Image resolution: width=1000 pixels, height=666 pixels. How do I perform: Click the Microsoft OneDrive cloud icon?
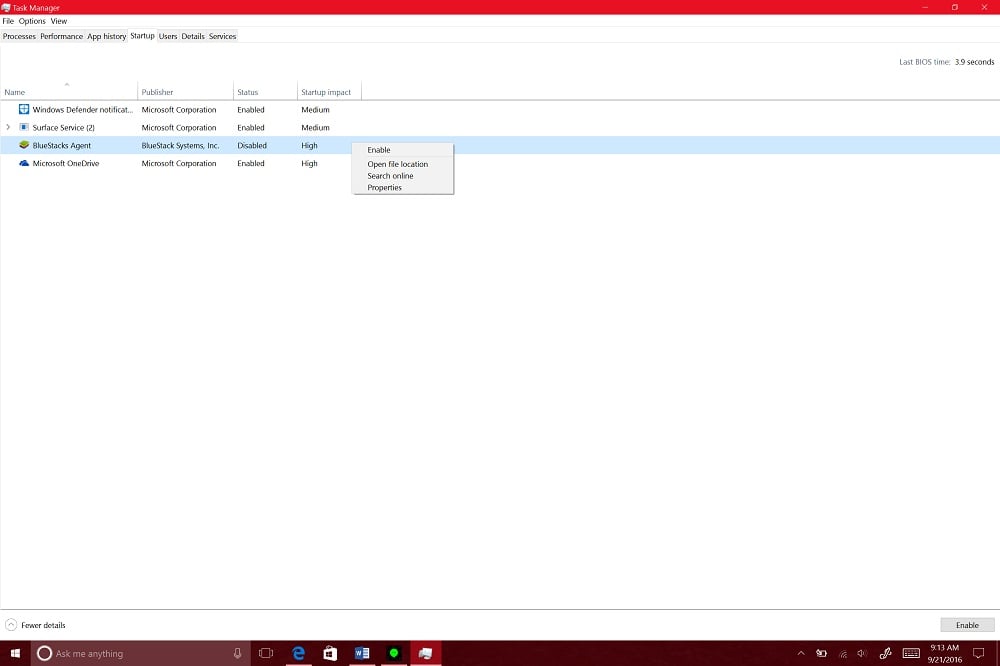click(23, 163)
